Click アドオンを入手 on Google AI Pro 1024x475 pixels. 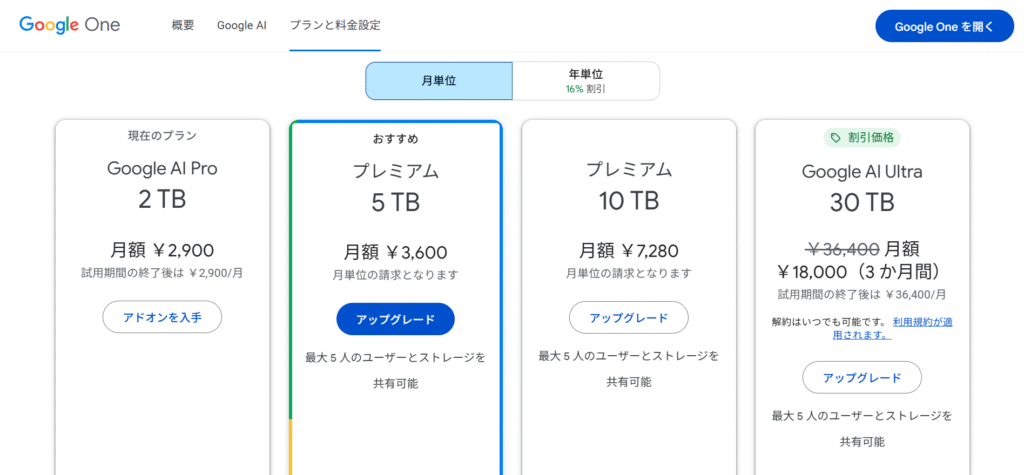click(x=162, y=317)
